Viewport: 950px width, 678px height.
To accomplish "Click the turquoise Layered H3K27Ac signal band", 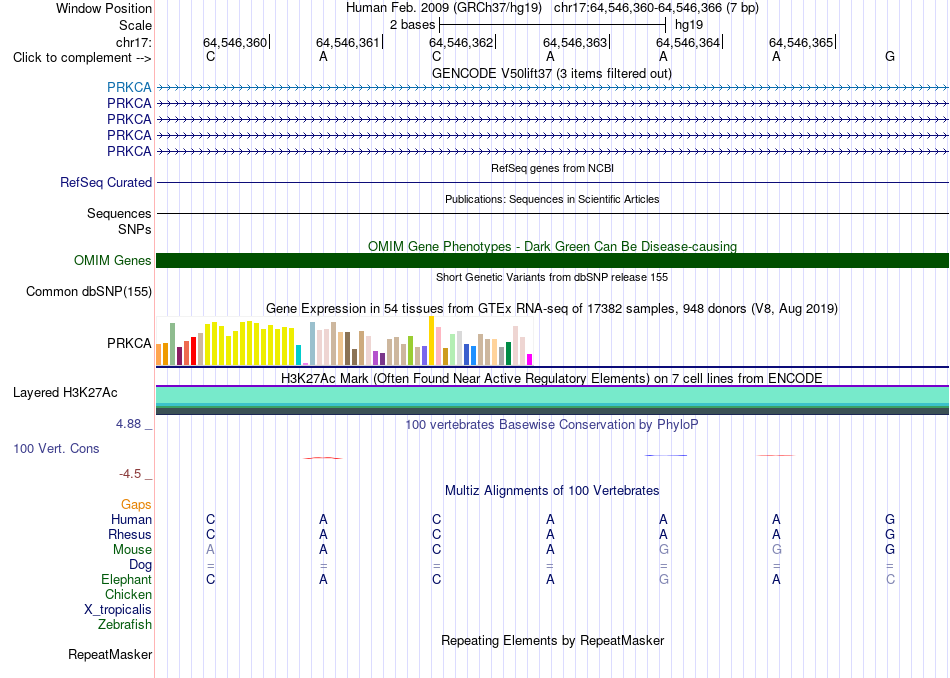I will (x=553, y=395).
